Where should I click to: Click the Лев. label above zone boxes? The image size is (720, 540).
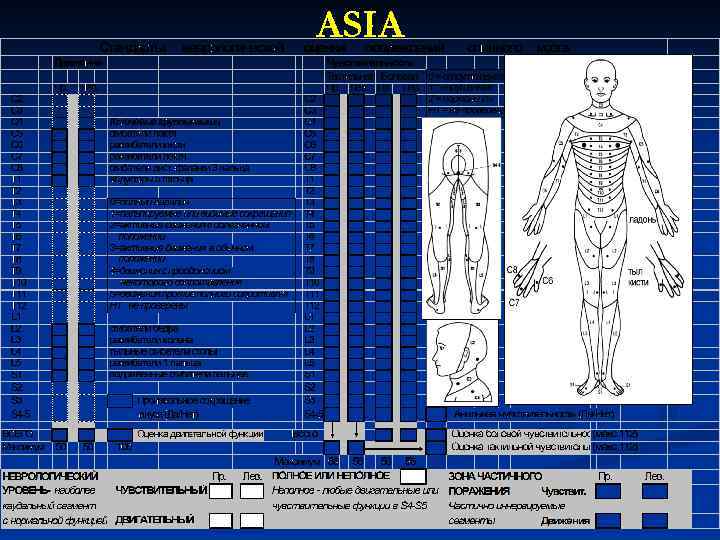[654, 477]
